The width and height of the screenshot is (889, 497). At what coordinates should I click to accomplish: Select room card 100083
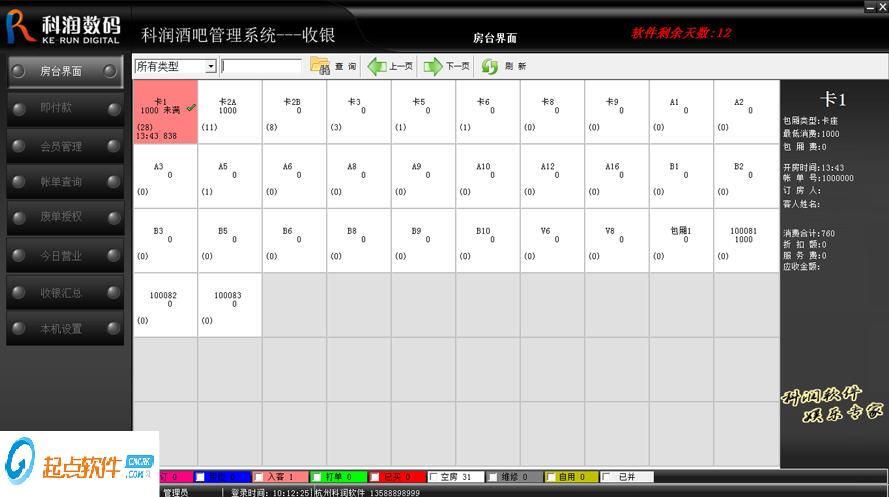pyautogui.click(x=230, y=305)
